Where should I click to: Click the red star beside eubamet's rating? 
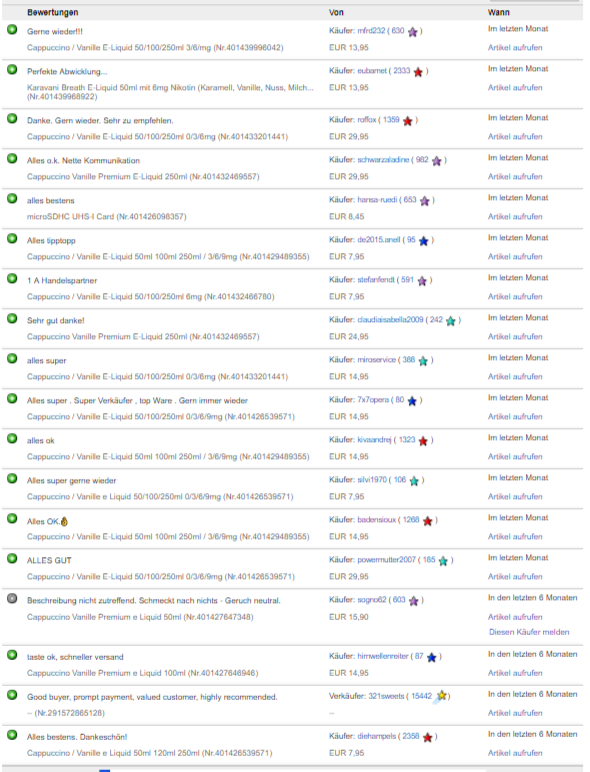click(418, 72)
